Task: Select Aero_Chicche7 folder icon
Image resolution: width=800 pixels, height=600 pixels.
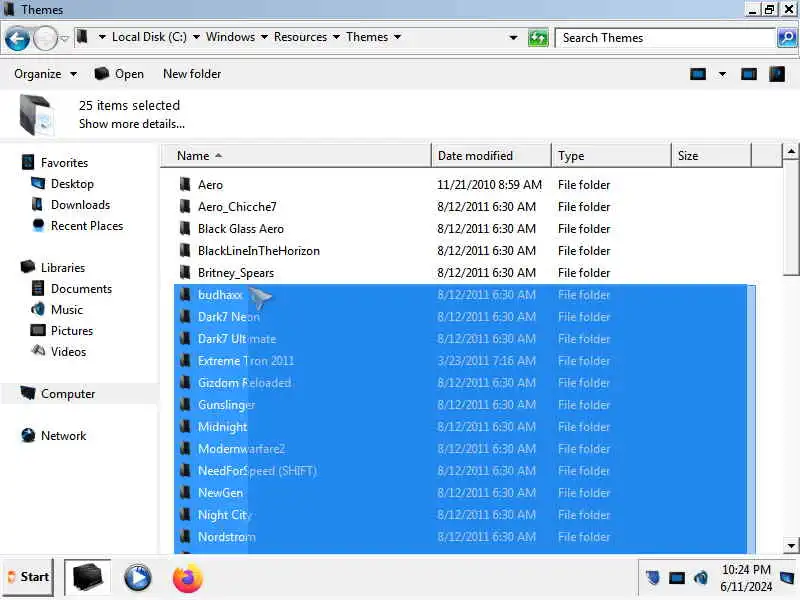Action: click(x=185, y=206)
